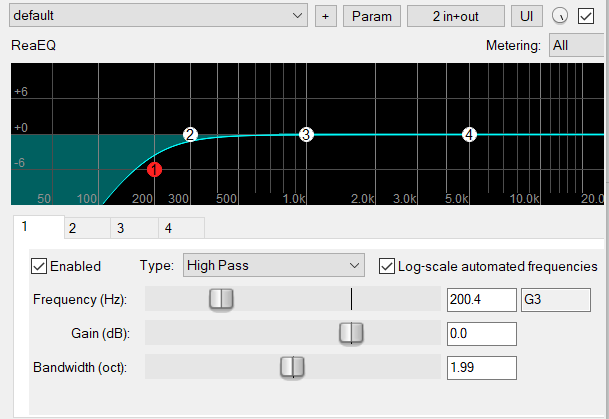This screenshot has width=609, height=419.
Task: Switch to band tab 1
Action: coord(39,226)
